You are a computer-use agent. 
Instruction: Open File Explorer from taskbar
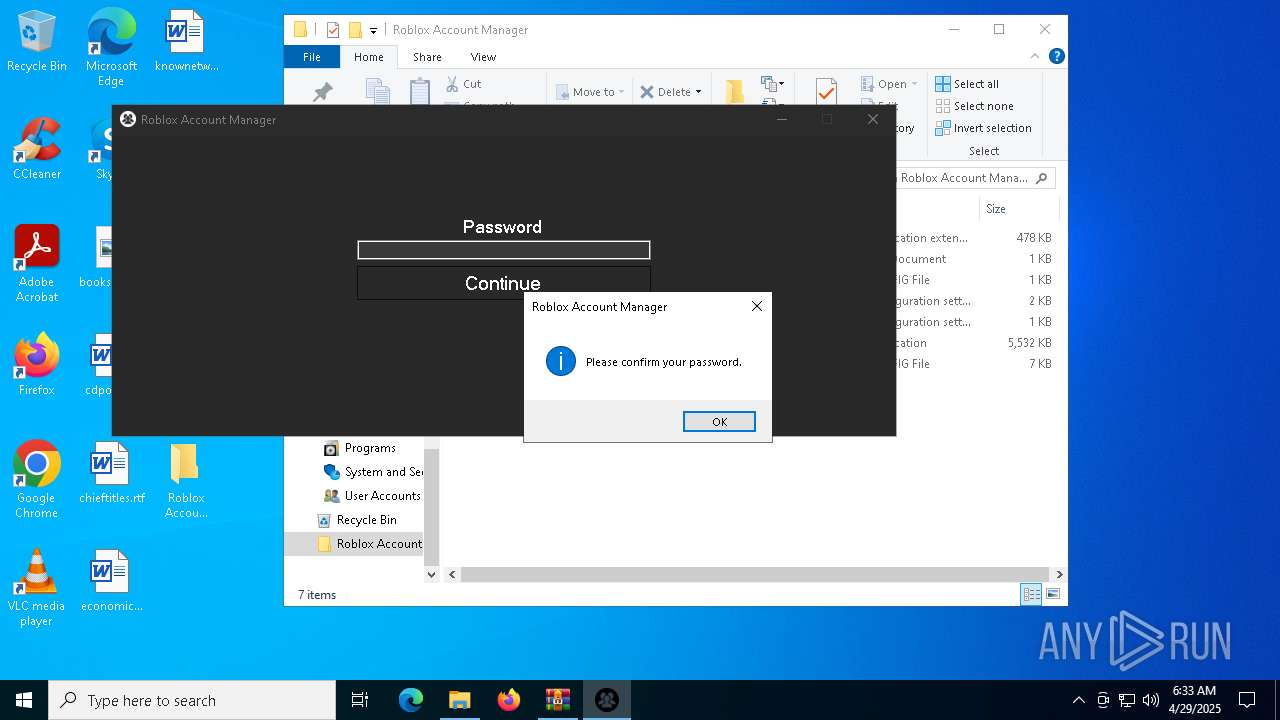coord(459,700)
